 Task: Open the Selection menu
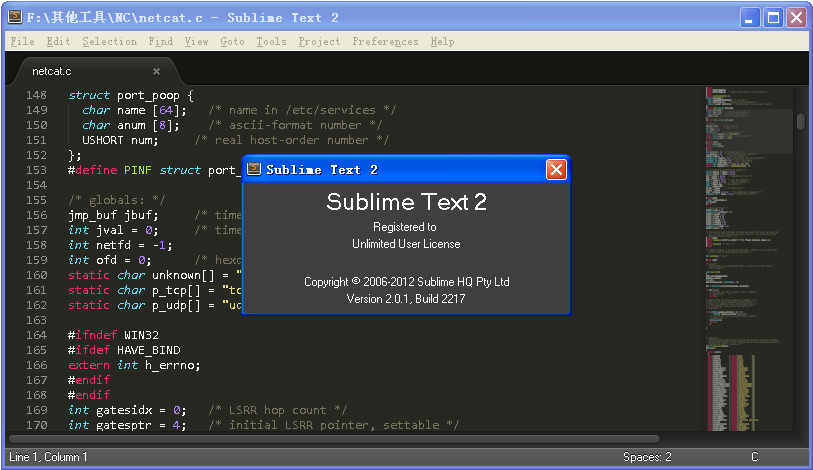(x=109, y=42)
